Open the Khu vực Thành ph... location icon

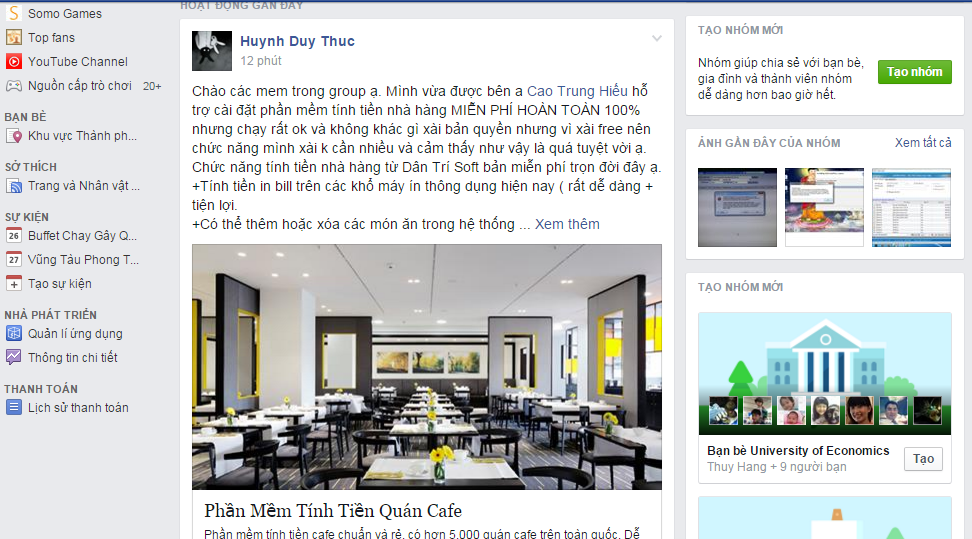click(x=14, y=136)
